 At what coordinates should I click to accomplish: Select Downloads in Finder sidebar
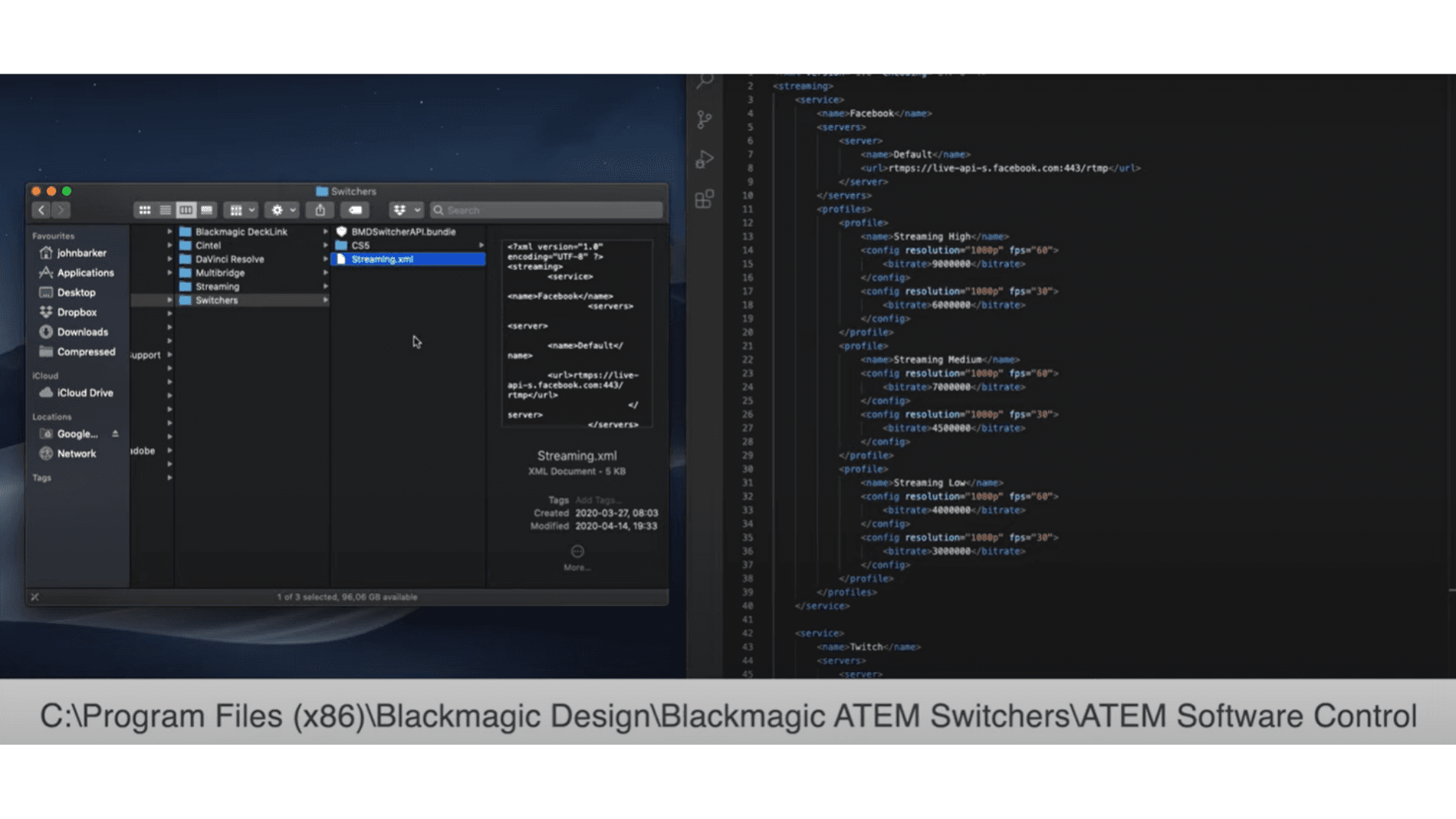[82, 332]
